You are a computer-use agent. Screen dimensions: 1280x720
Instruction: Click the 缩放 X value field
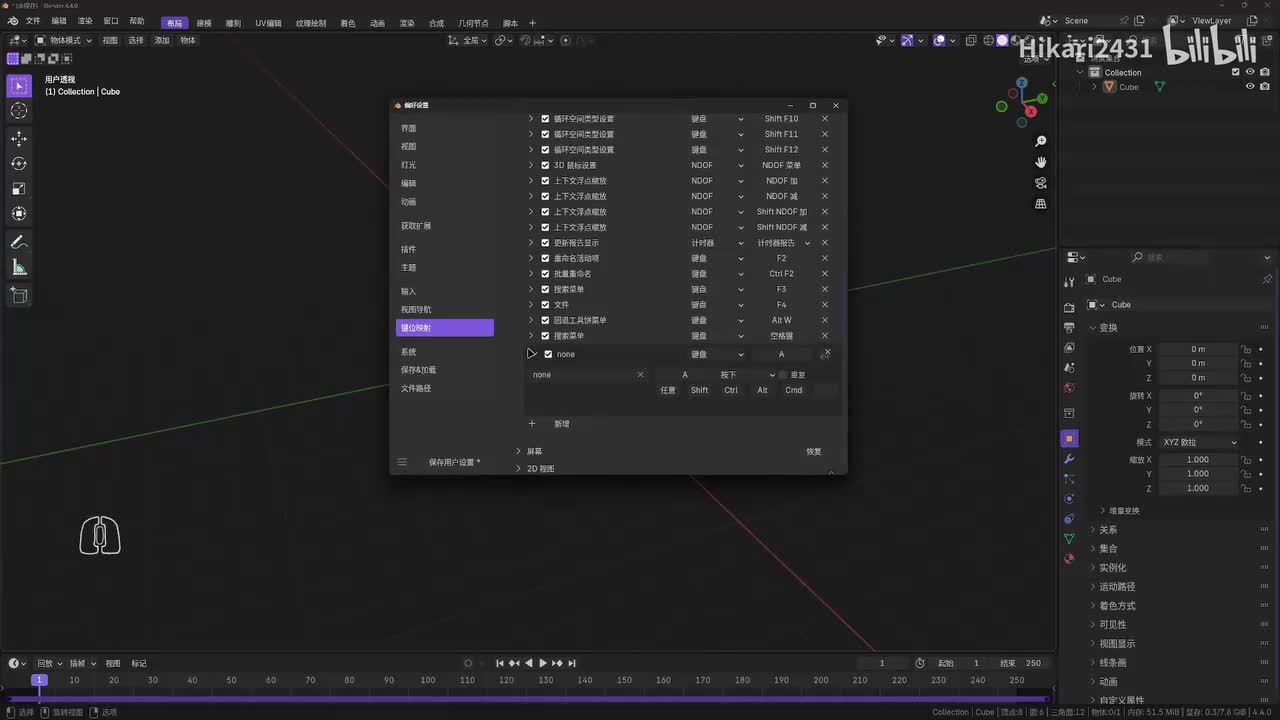1198,460
